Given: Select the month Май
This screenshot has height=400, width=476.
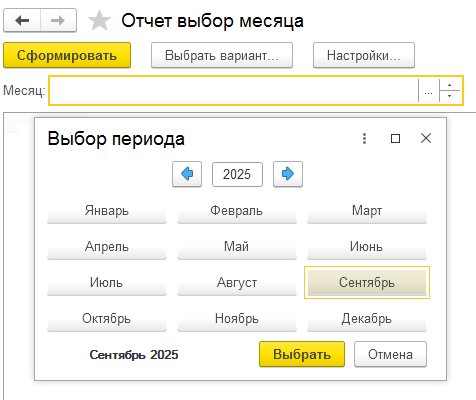Looking at the screenshot, I should point(237,247).
